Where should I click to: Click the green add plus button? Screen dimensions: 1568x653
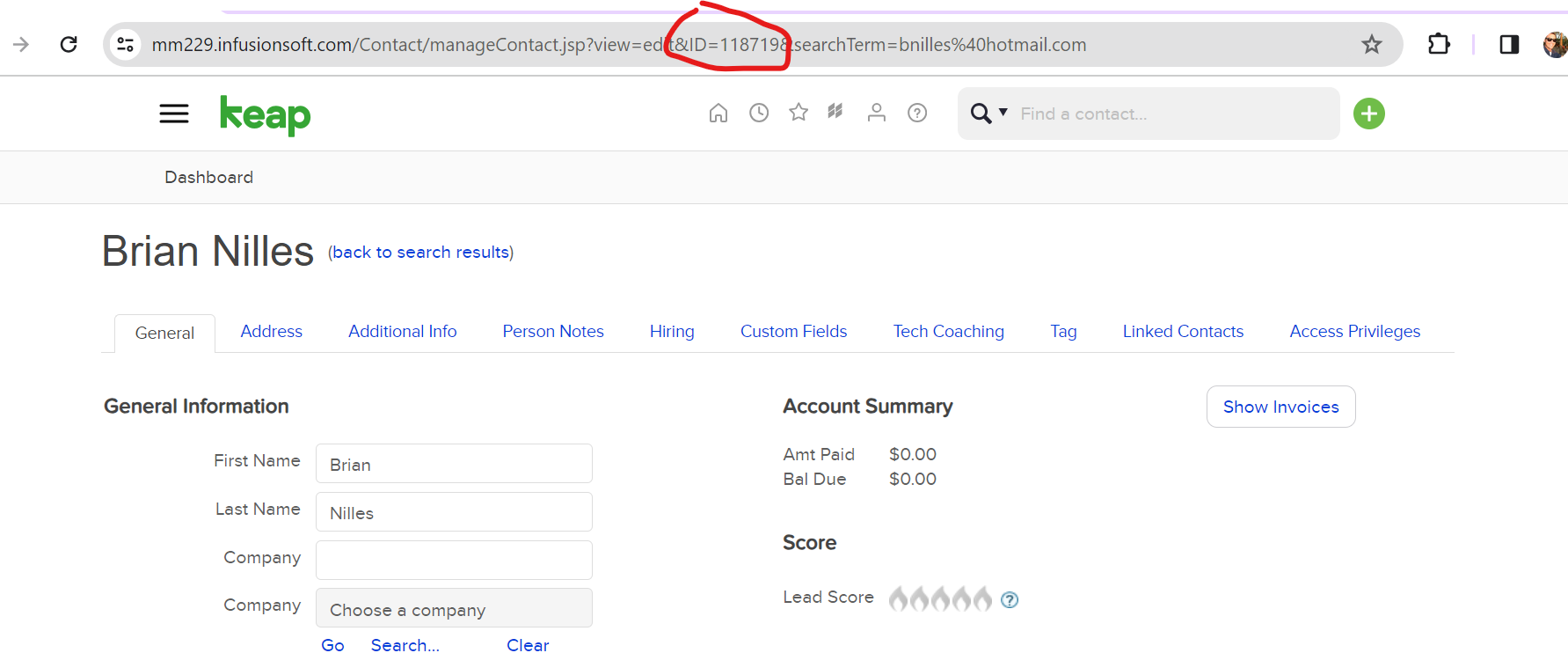pyautogui.click(x=1368, y=114)
